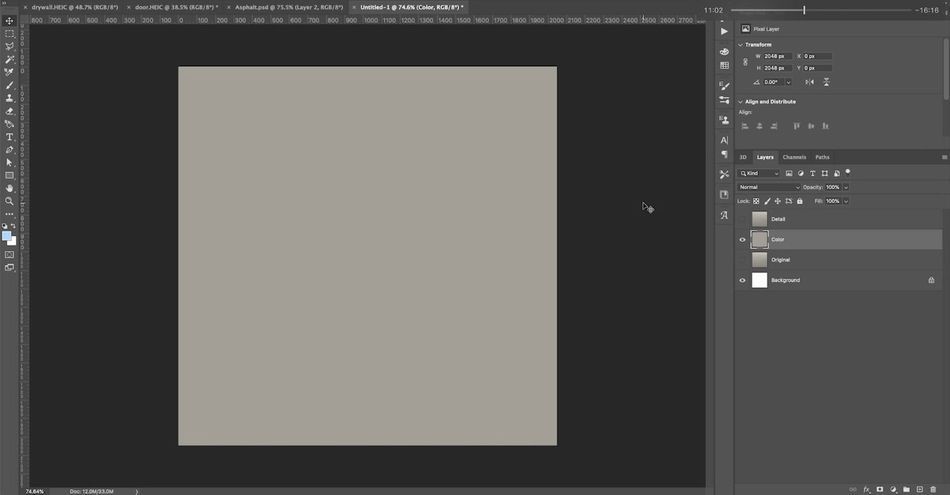
Task: Click the flip vertical icon in Transform
Action: click(826, 82)
